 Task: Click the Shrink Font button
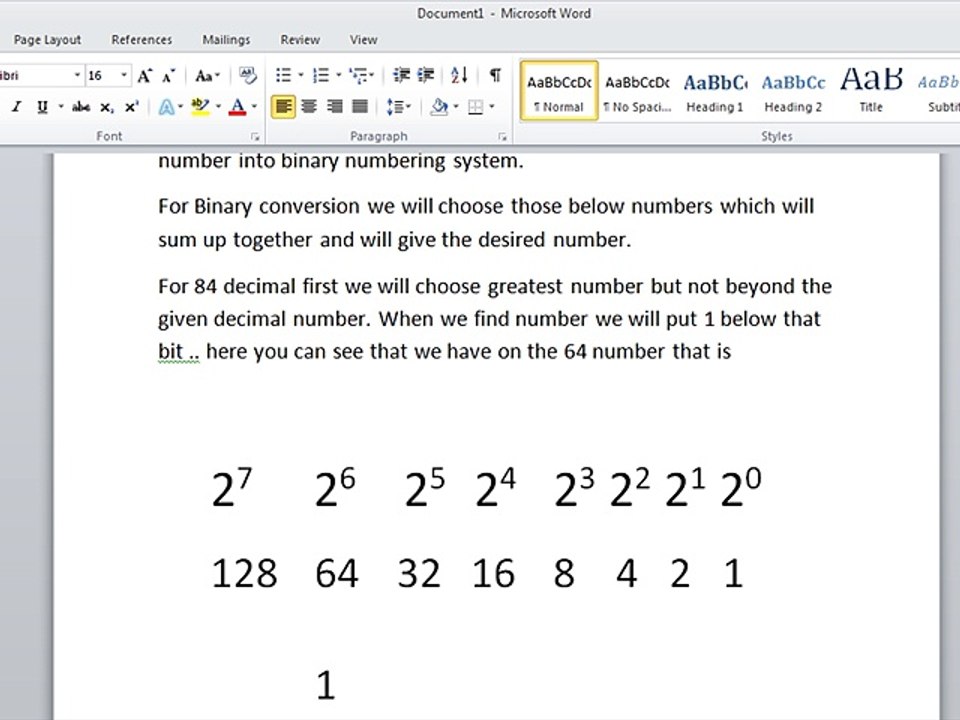click(168, 76)
